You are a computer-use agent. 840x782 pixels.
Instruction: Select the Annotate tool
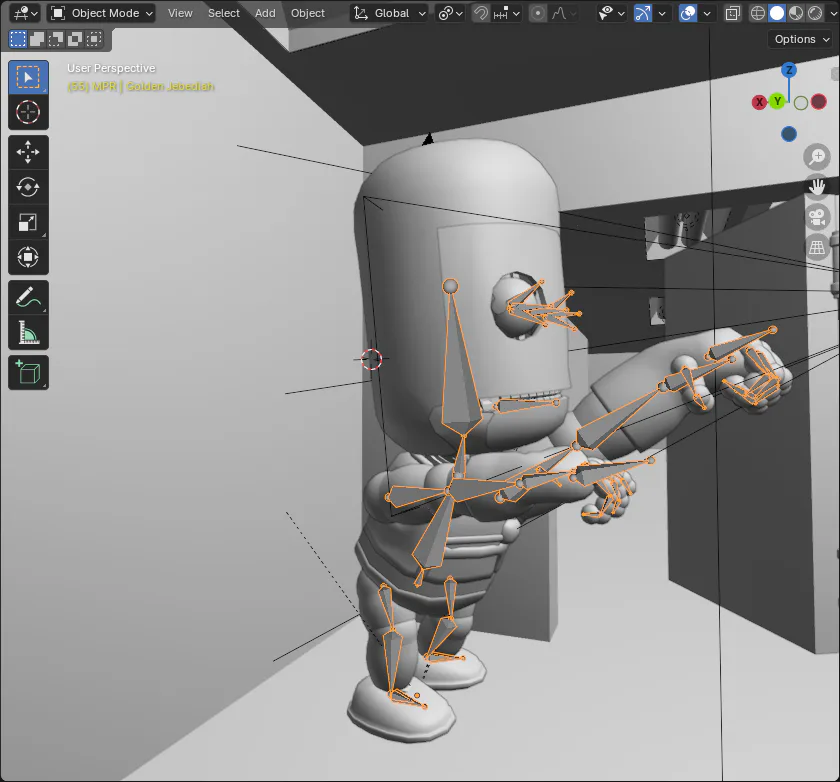pyautogui.click(x=28, y=297)
